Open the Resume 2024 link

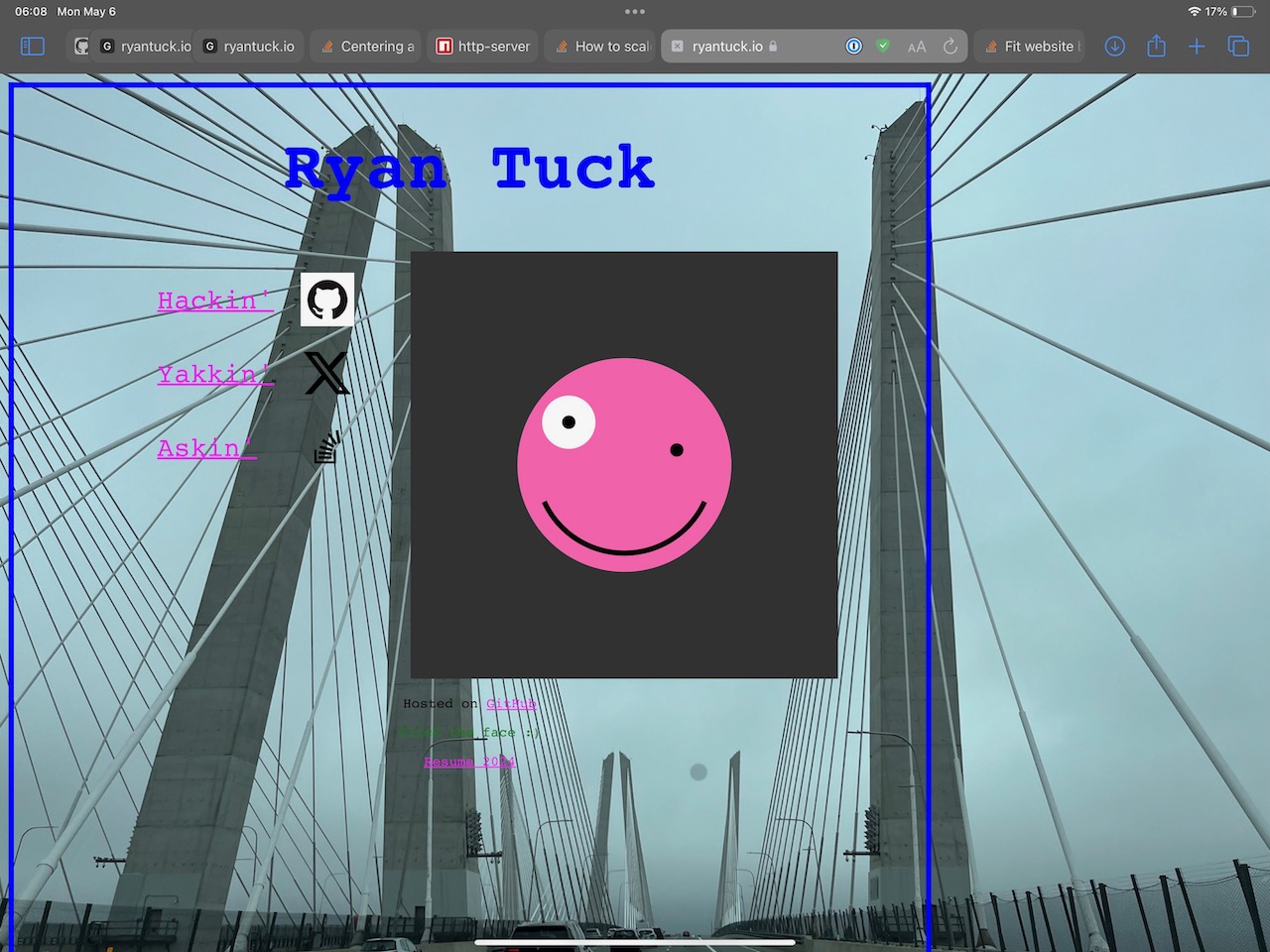[469, 762]
